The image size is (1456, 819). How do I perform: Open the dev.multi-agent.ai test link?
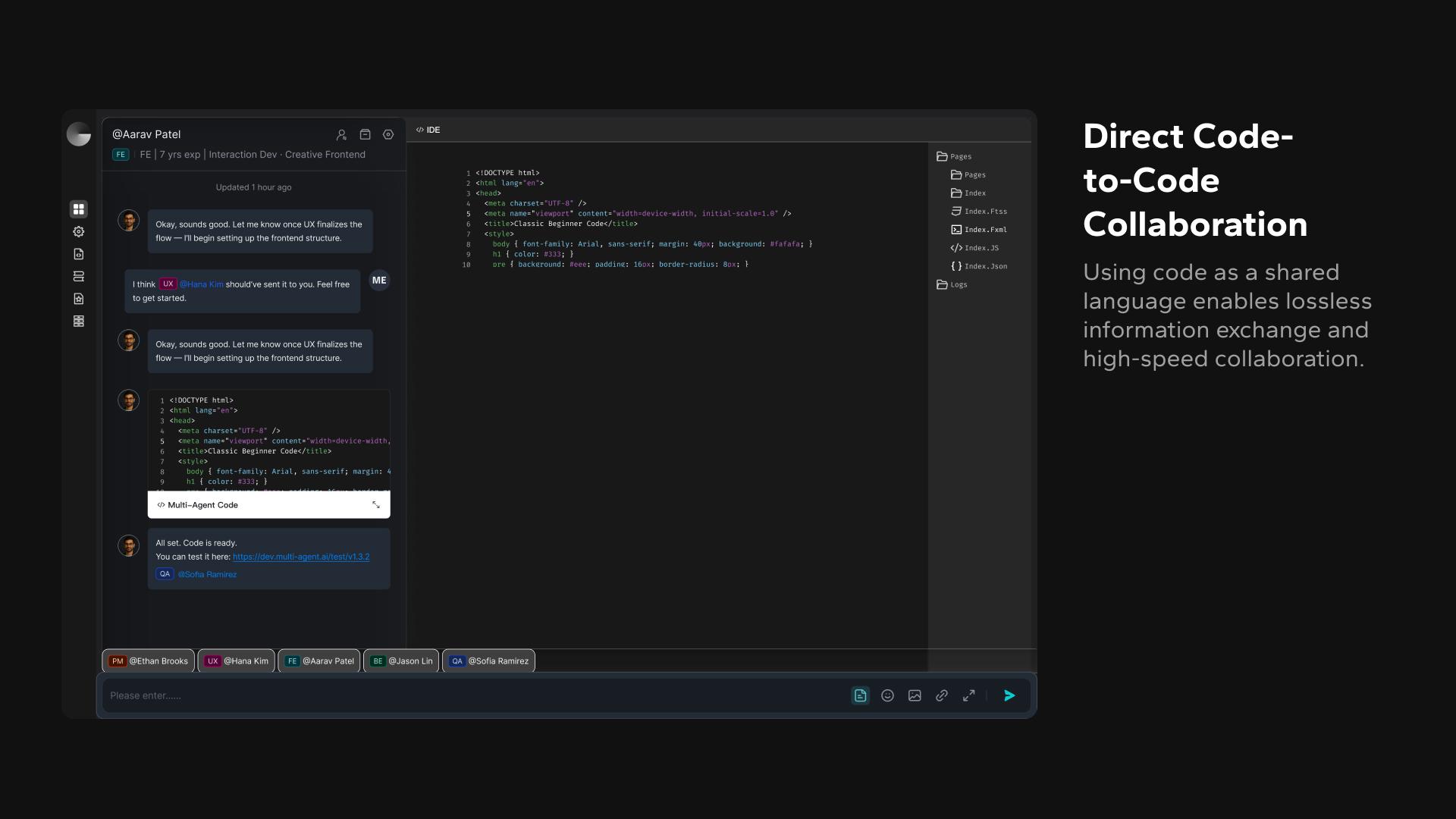coord(301,557)
